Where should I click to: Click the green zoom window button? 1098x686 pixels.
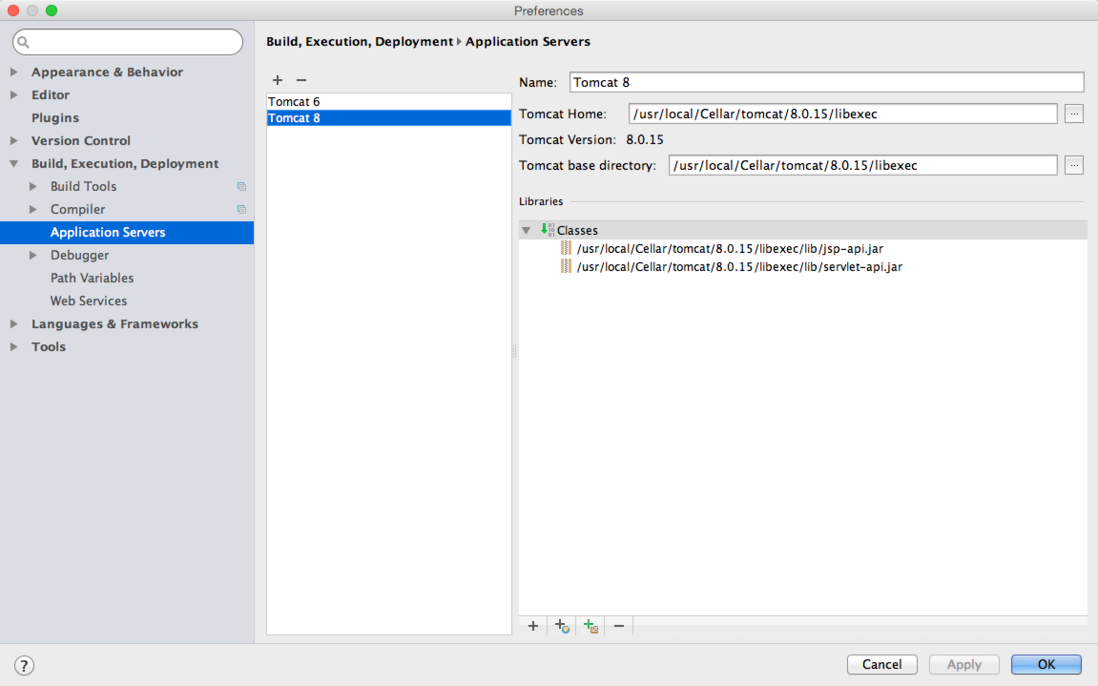[51, 10]
